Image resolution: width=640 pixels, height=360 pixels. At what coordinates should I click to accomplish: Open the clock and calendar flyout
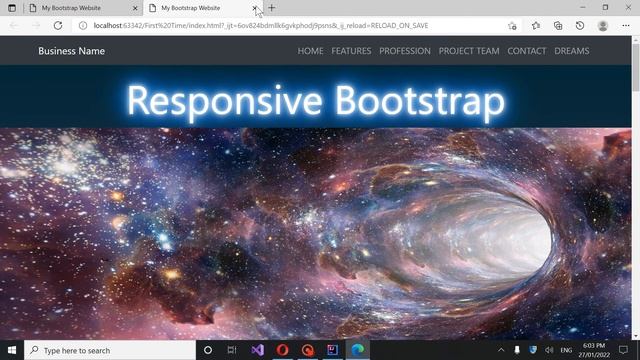pyautogui.click(x=594, y=350)
